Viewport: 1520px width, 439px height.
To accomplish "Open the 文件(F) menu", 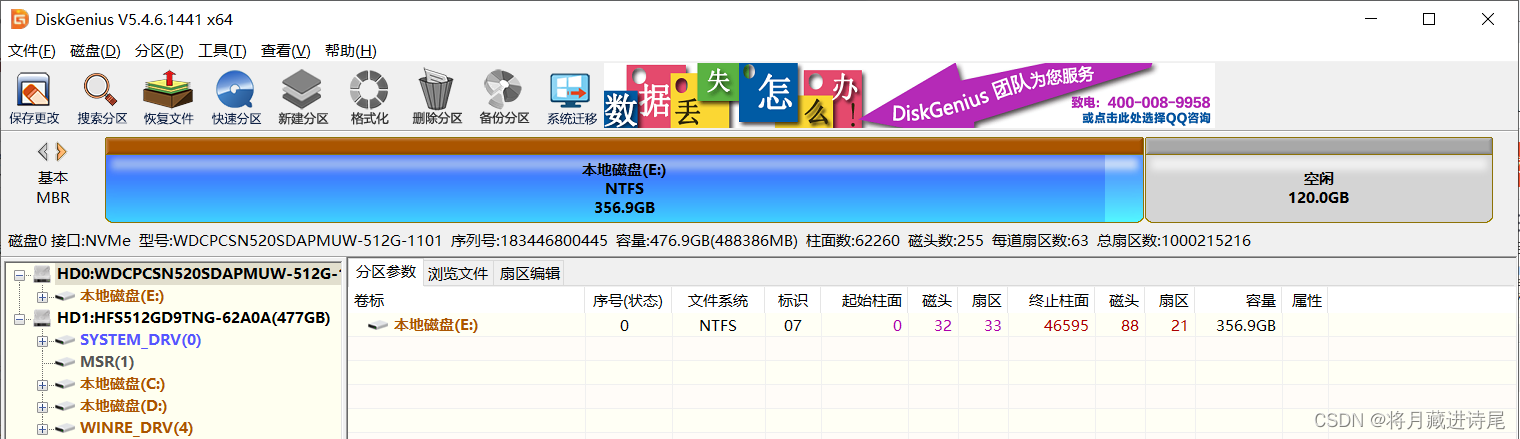I will [x=31, y=51].
